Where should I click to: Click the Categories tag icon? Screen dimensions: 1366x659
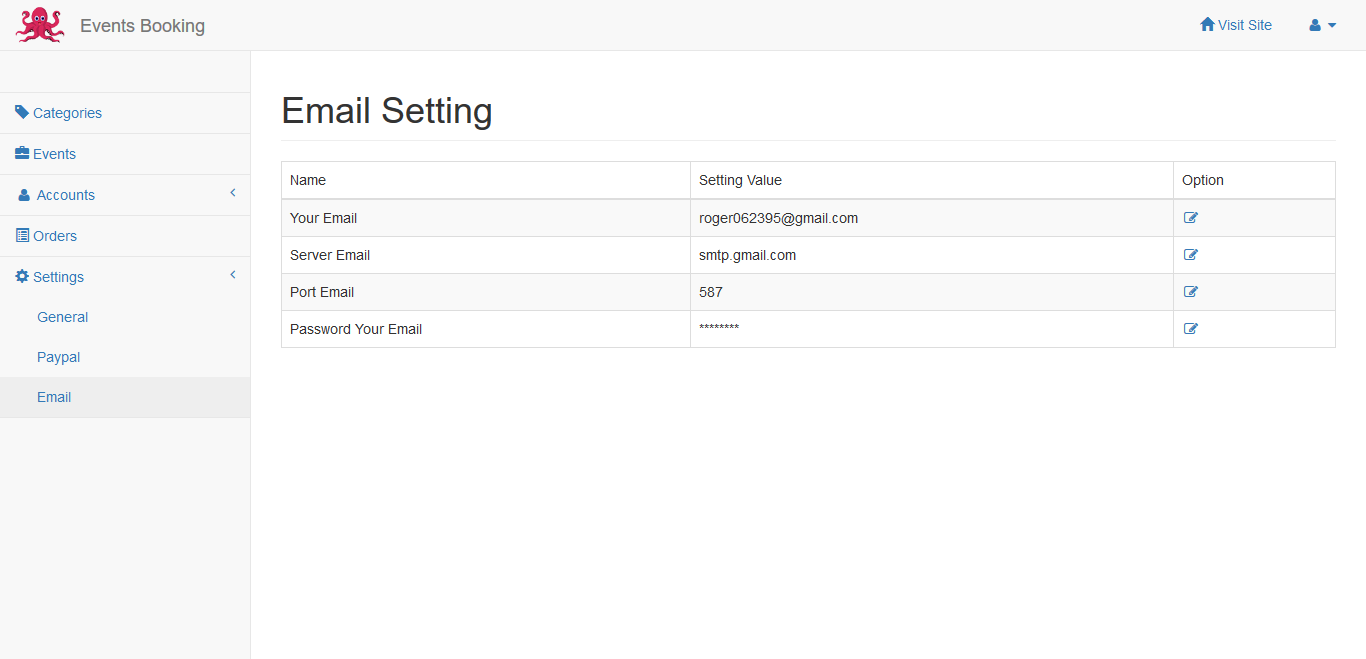click(22, 112)
